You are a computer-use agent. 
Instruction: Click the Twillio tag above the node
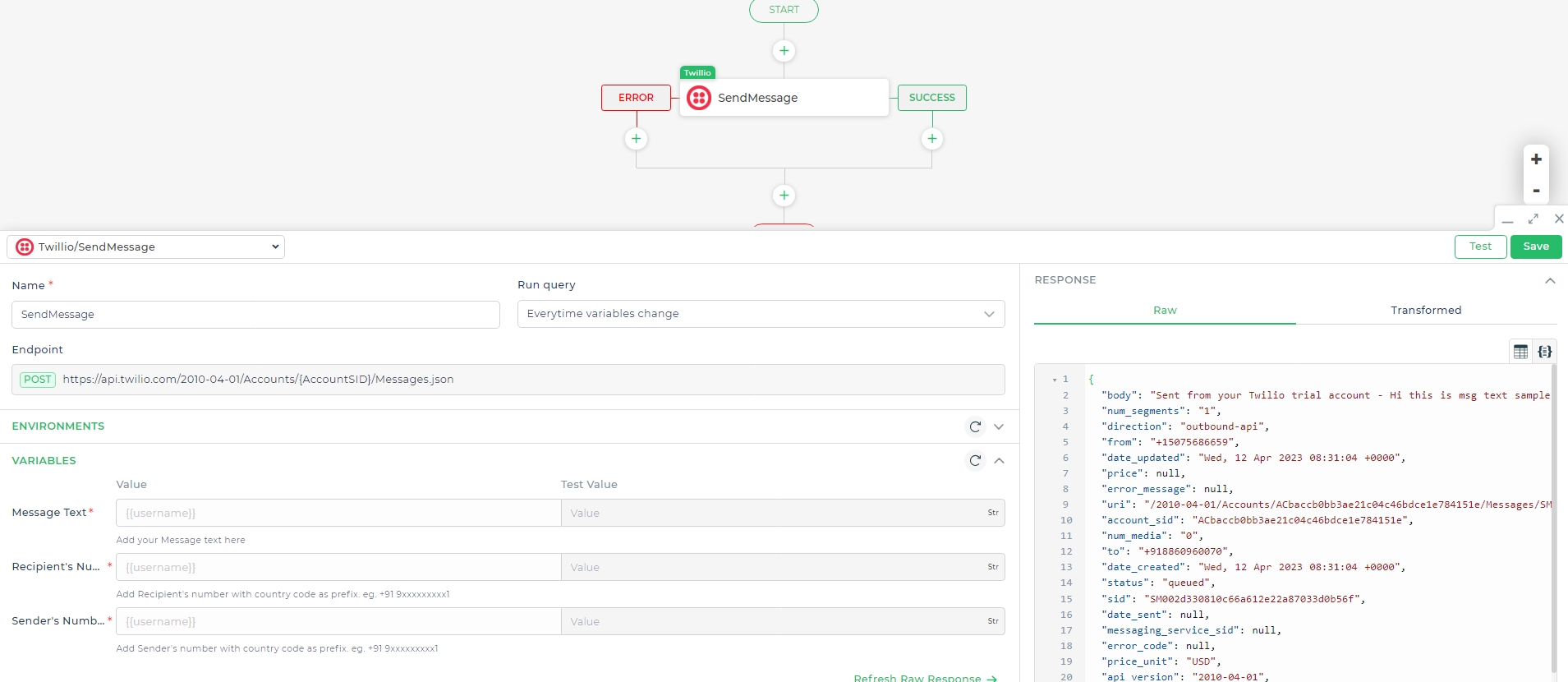click(x=697, y=72)
